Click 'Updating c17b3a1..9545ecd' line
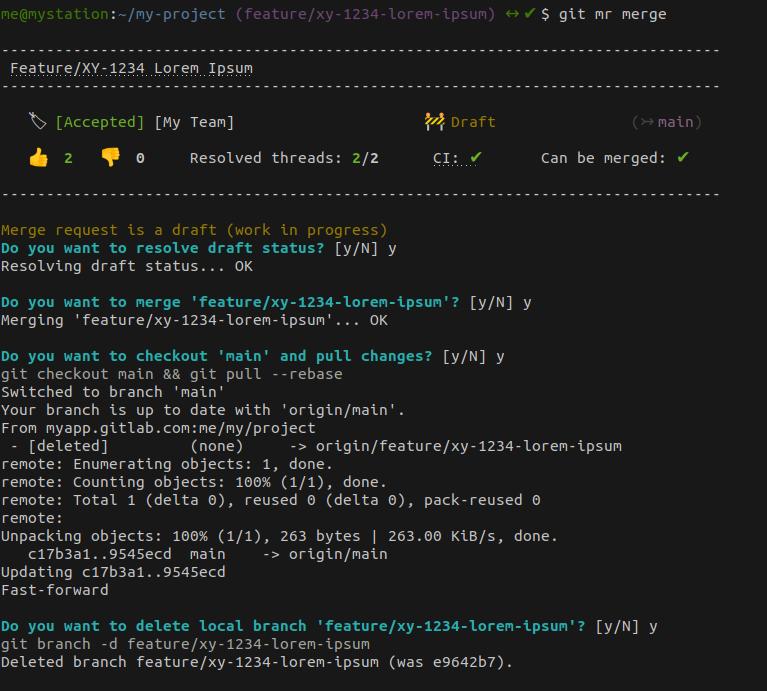Viewport: 767px width, 691px height. pos(113,572)
